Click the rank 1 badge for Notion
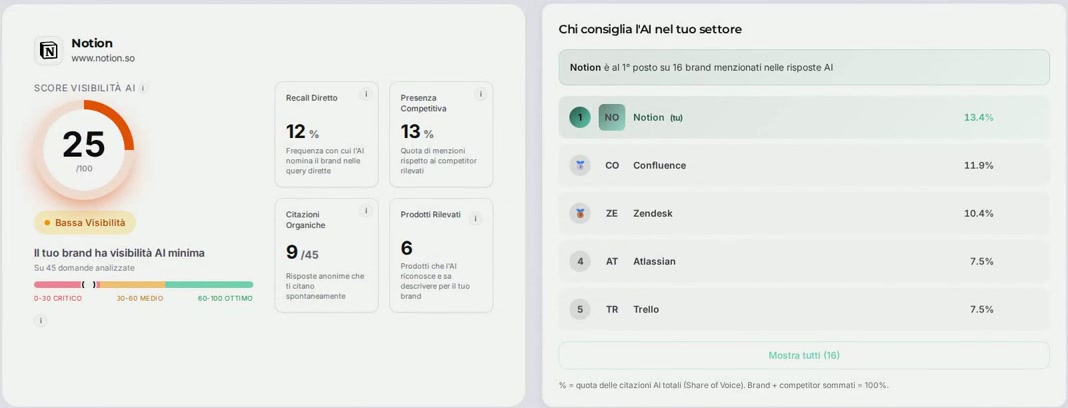 (x=580, y=117)
